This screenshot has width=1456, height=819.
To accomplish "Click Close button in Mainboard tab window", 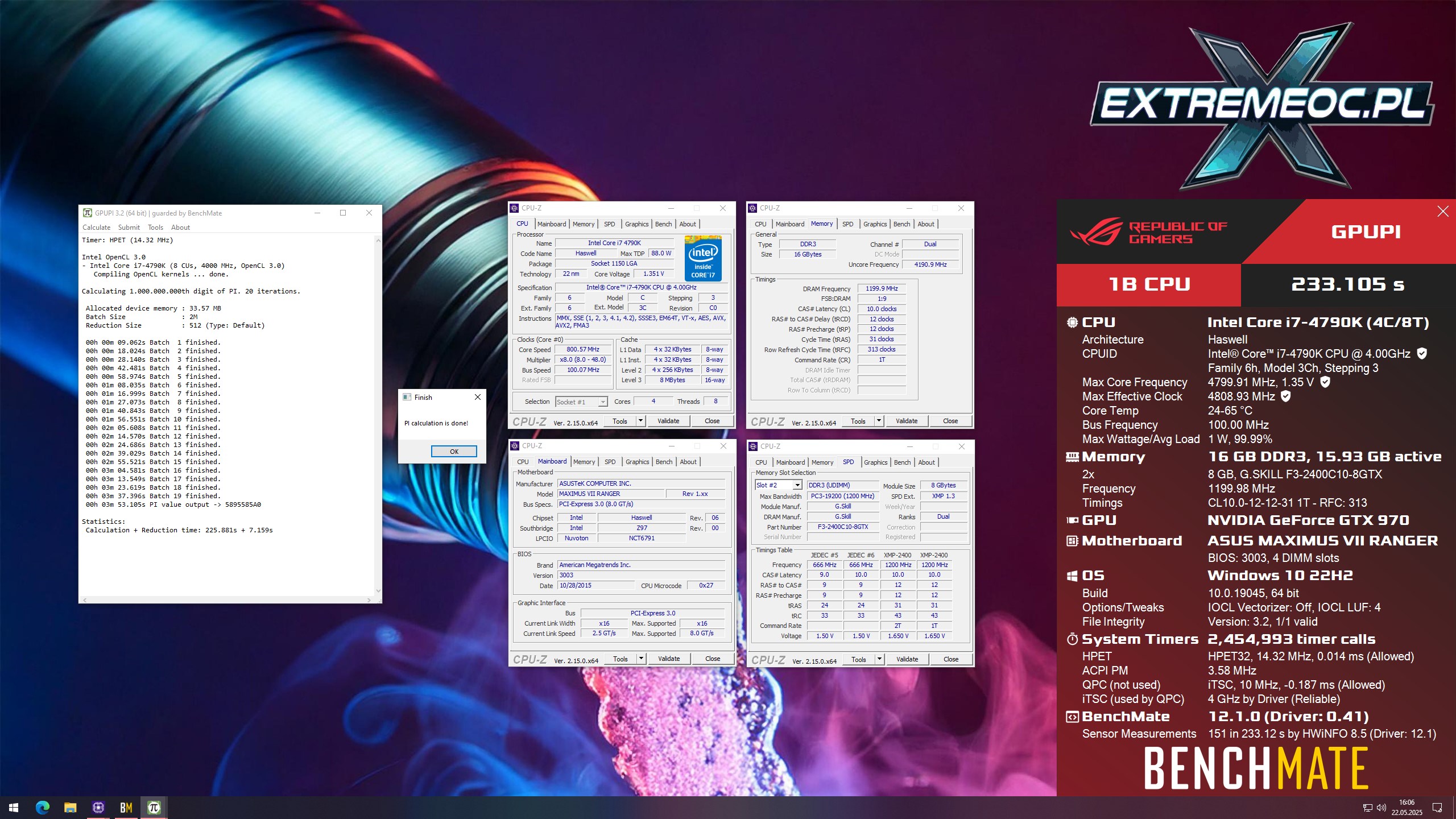I will click(713, 659).
